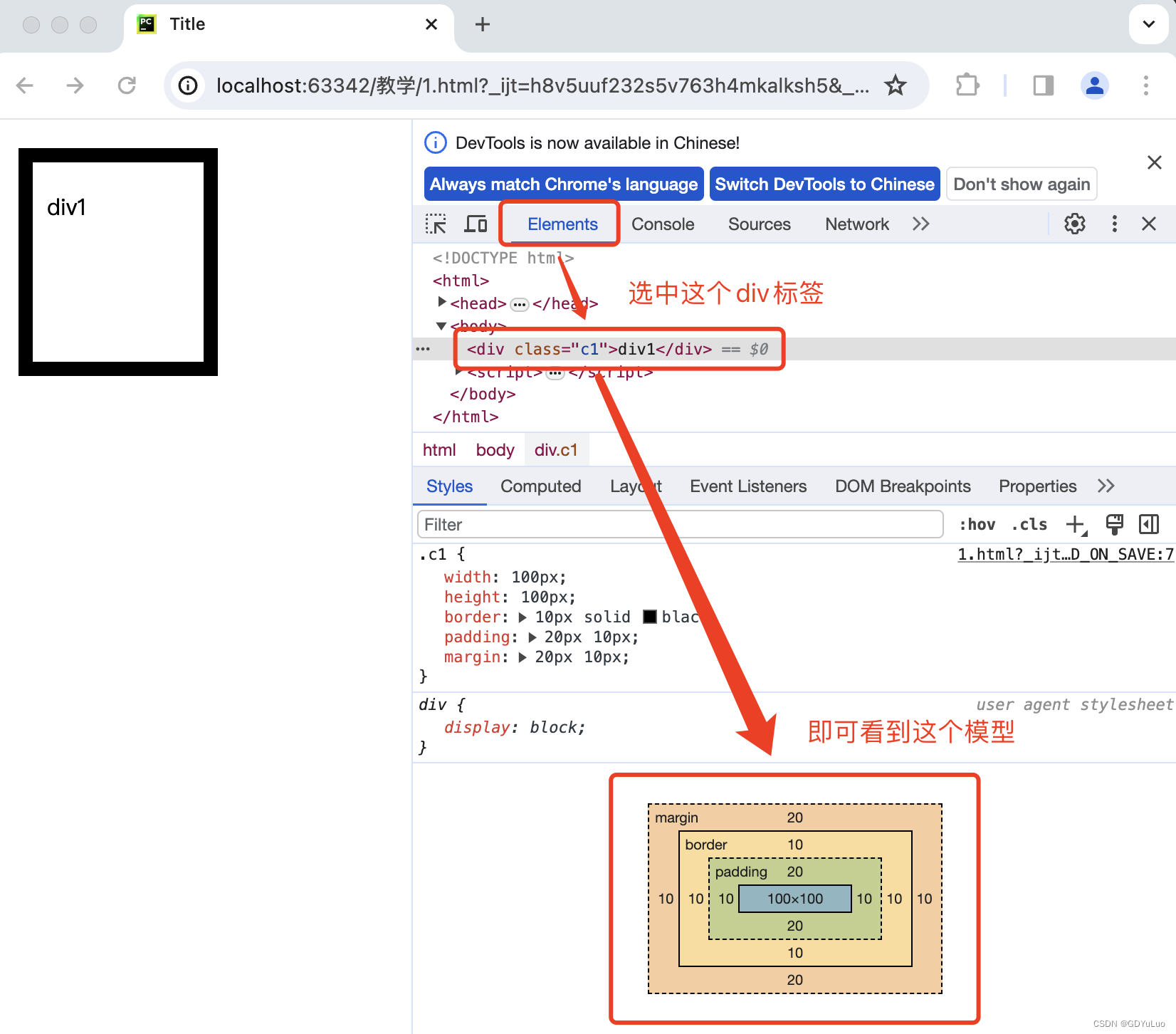Click the address bar URL
1176x1034 pixels.
pyautogui.click(x=542, y=85)
